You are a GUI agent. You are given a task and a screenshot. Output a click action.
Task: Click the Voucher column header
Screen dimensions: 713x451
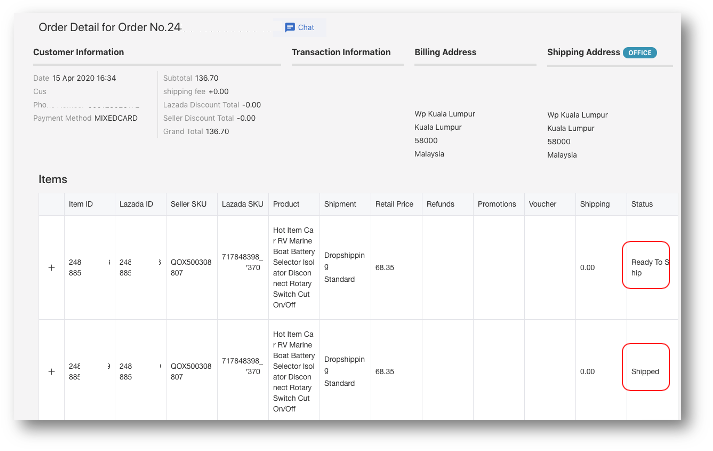point(543,204)
